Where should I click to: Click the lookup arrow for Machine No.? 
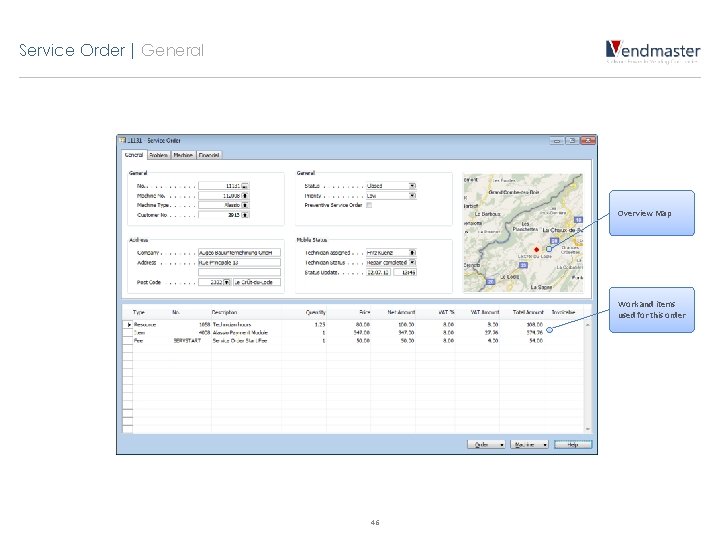245,196
